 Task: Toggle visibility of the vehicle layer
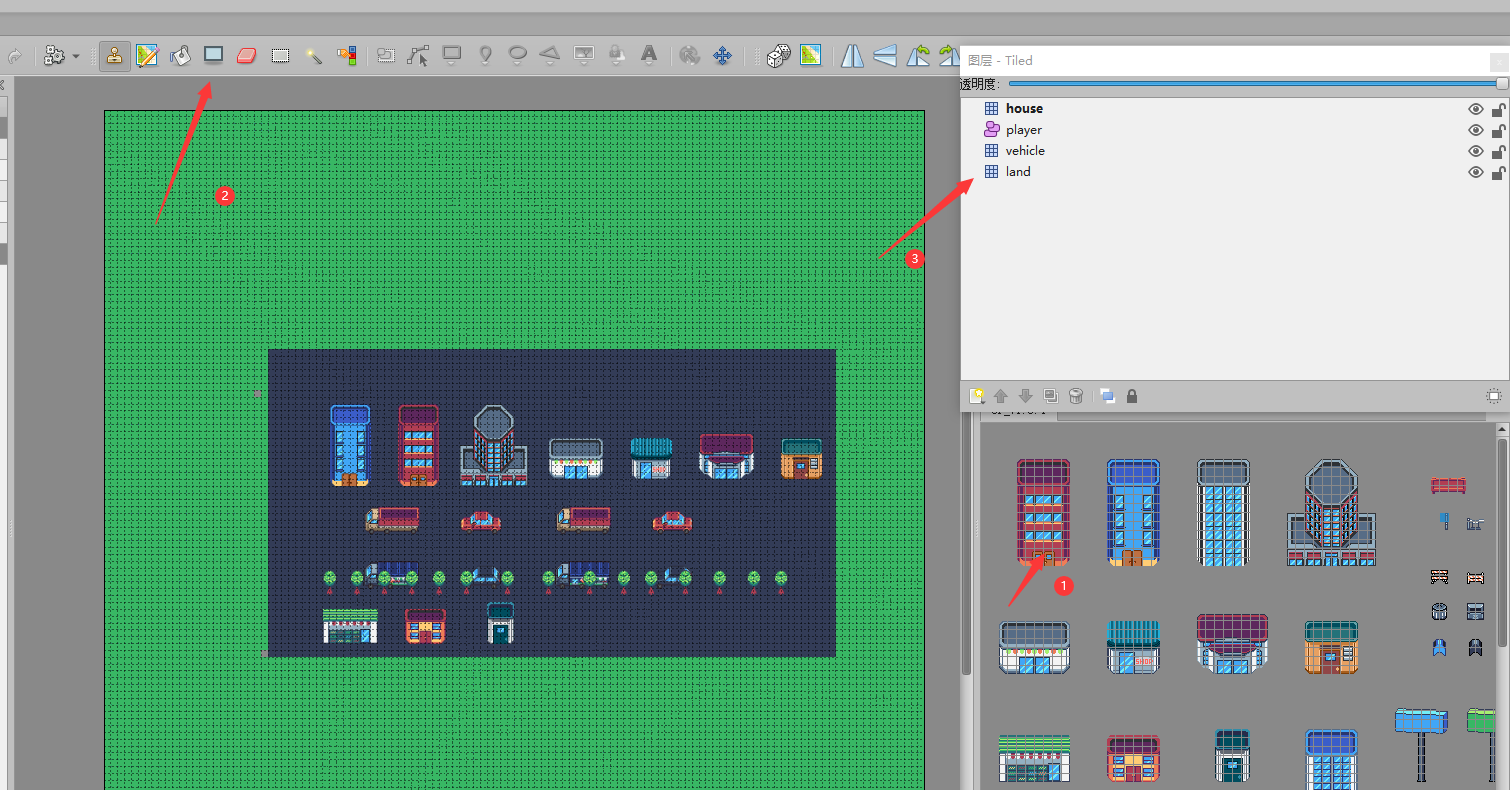click(1476, 150)
